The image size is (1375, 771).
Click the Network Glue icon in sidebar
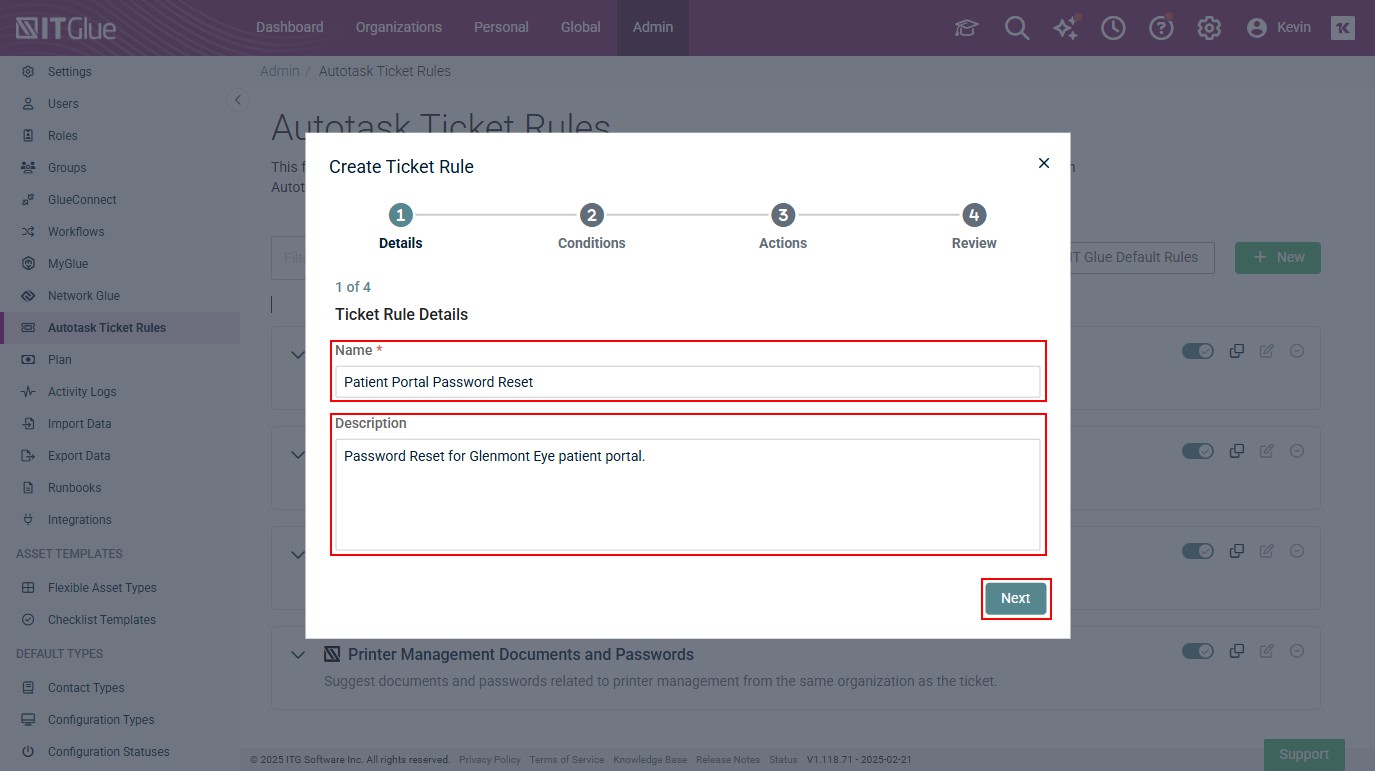(x=28, y=296)
